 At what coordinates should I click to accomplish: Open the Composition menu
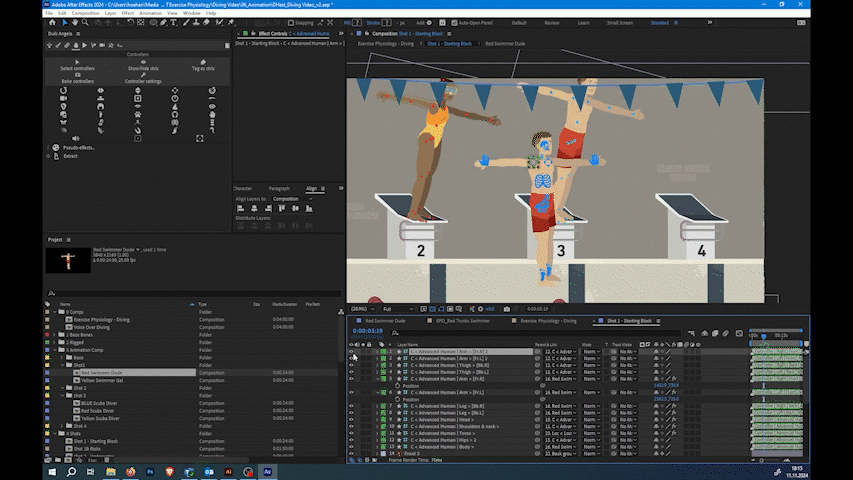point(85,13)
